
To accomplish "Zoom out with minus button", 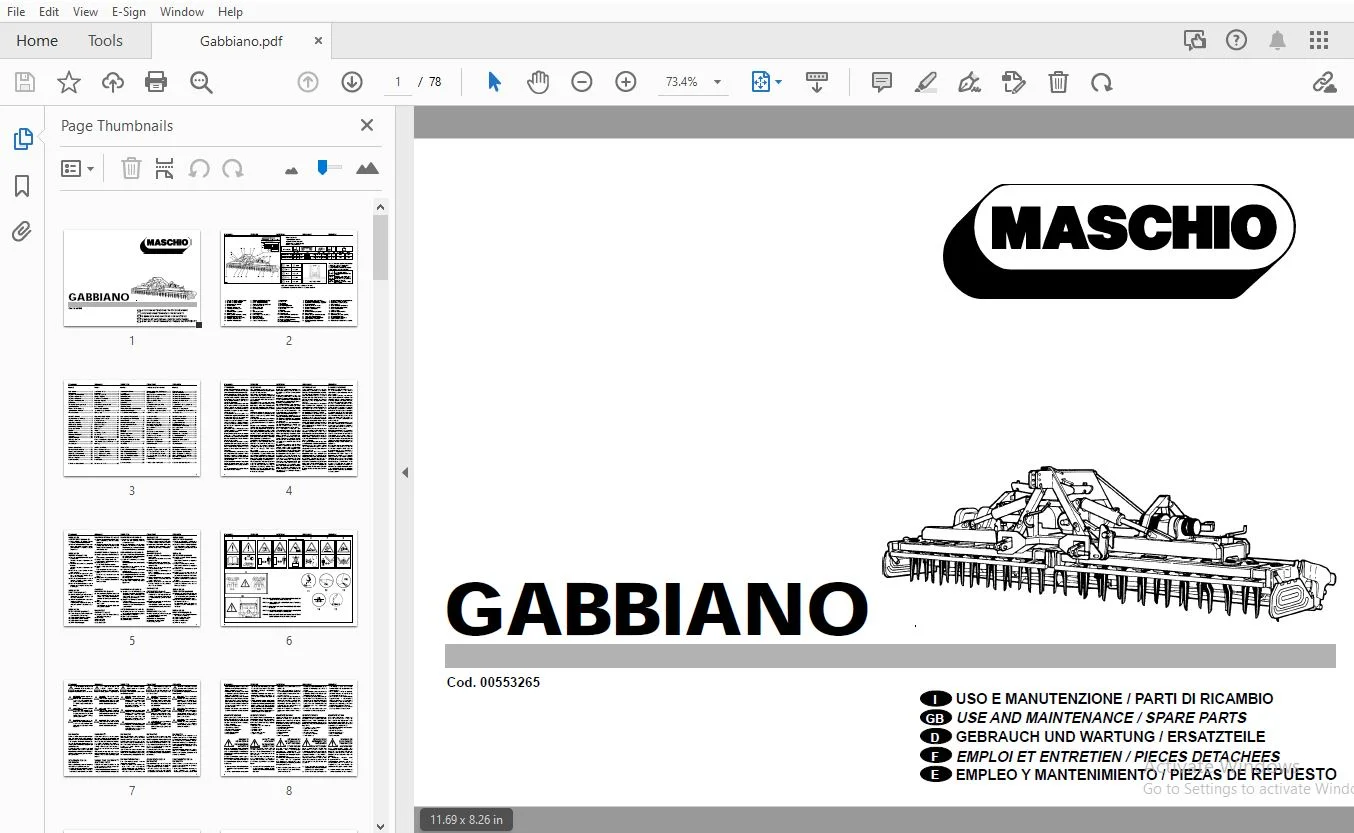I will coord(582,82).
